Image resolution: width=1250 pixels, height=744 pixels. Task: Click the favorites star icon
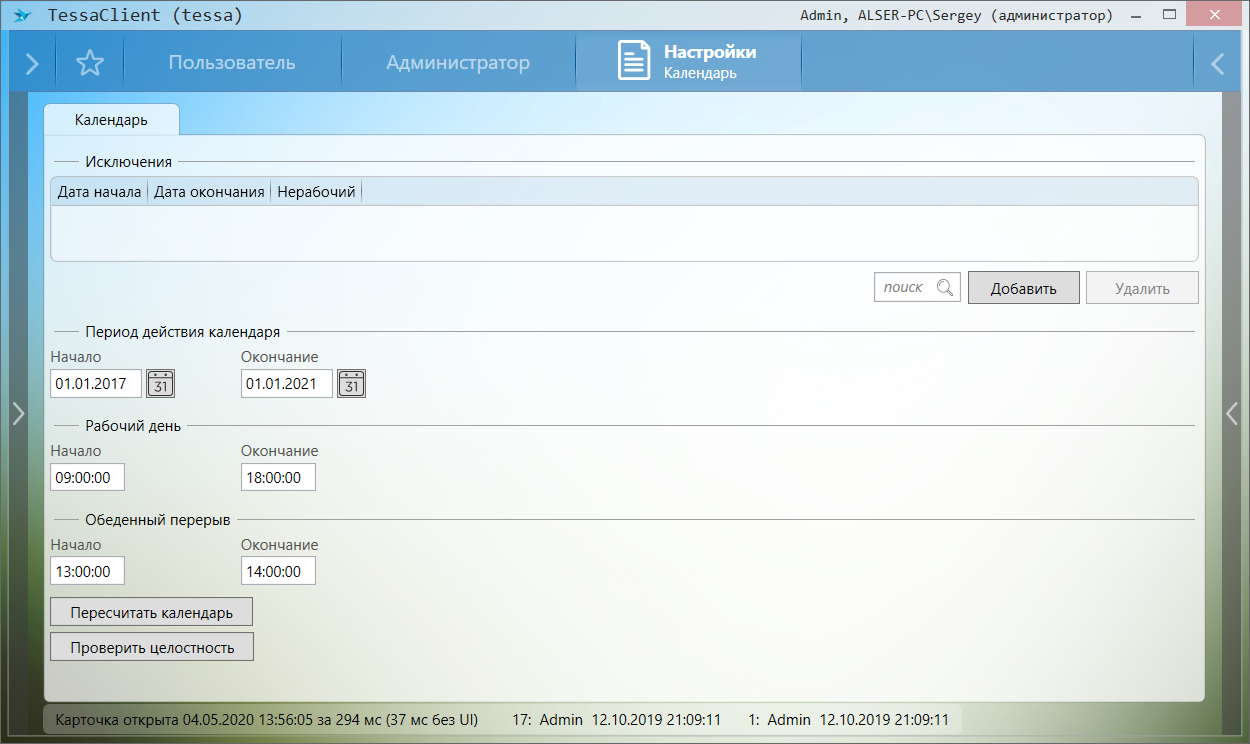(x=90, y=63)
